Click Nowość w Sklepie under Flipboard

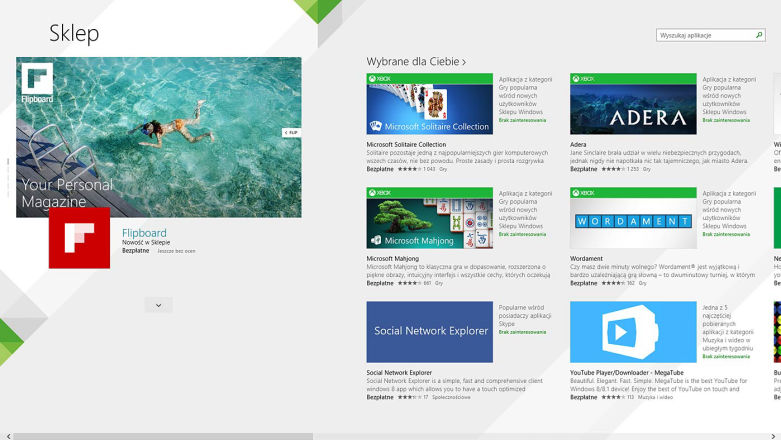point(146,243)
